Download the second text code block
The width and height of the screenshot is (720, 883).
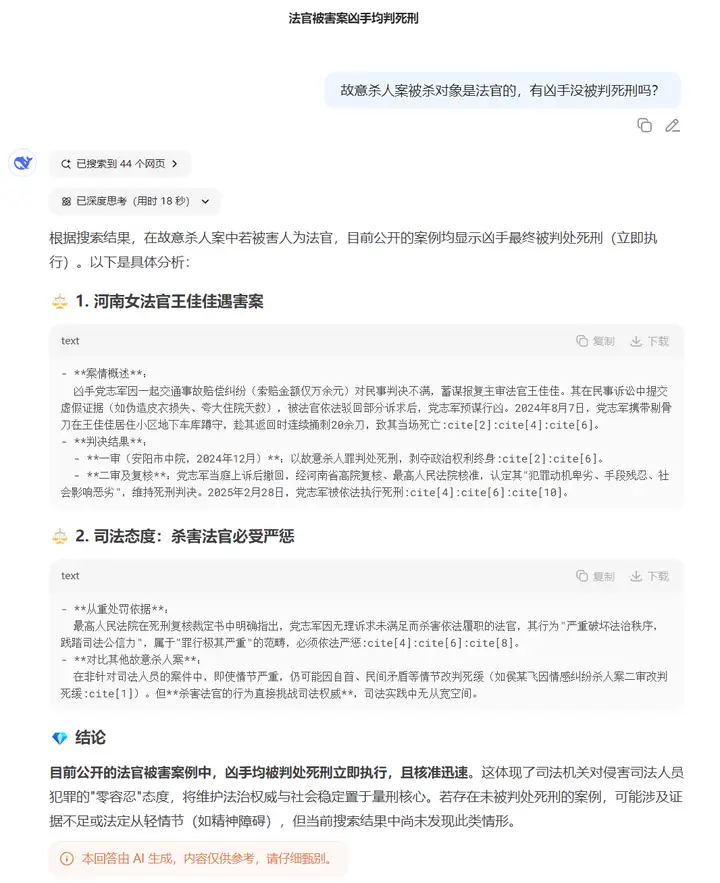650,576
